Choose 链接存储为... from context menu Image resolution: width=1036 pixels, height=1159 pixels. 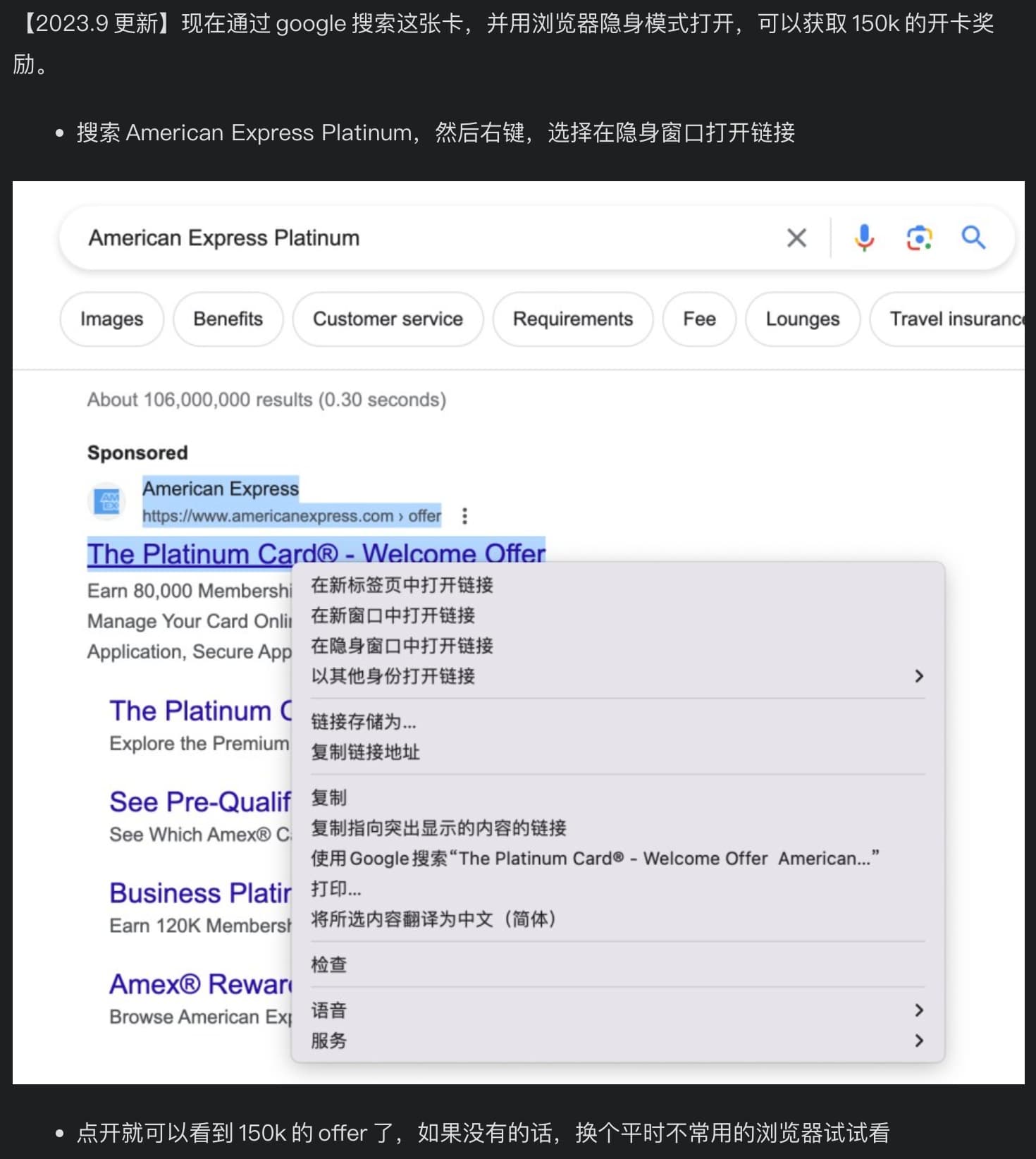click(x=617, y=722)
